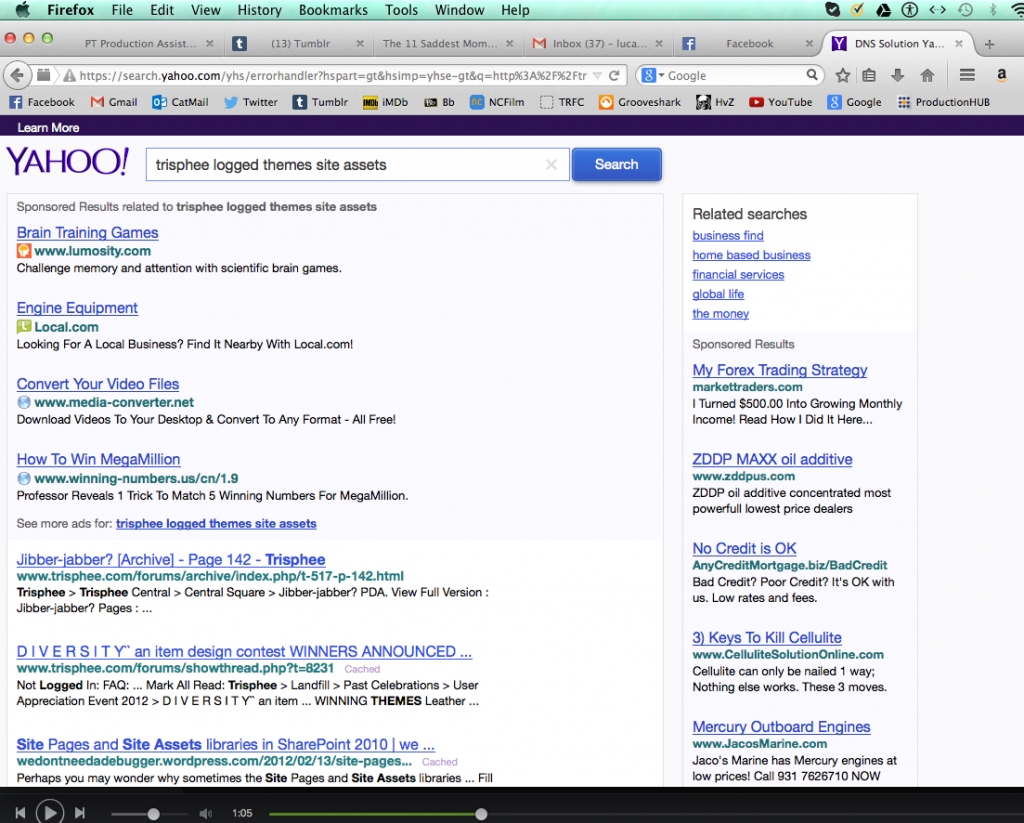
Task: Close the DNS Solution Yahoo tab
Action: coord(959,44)
